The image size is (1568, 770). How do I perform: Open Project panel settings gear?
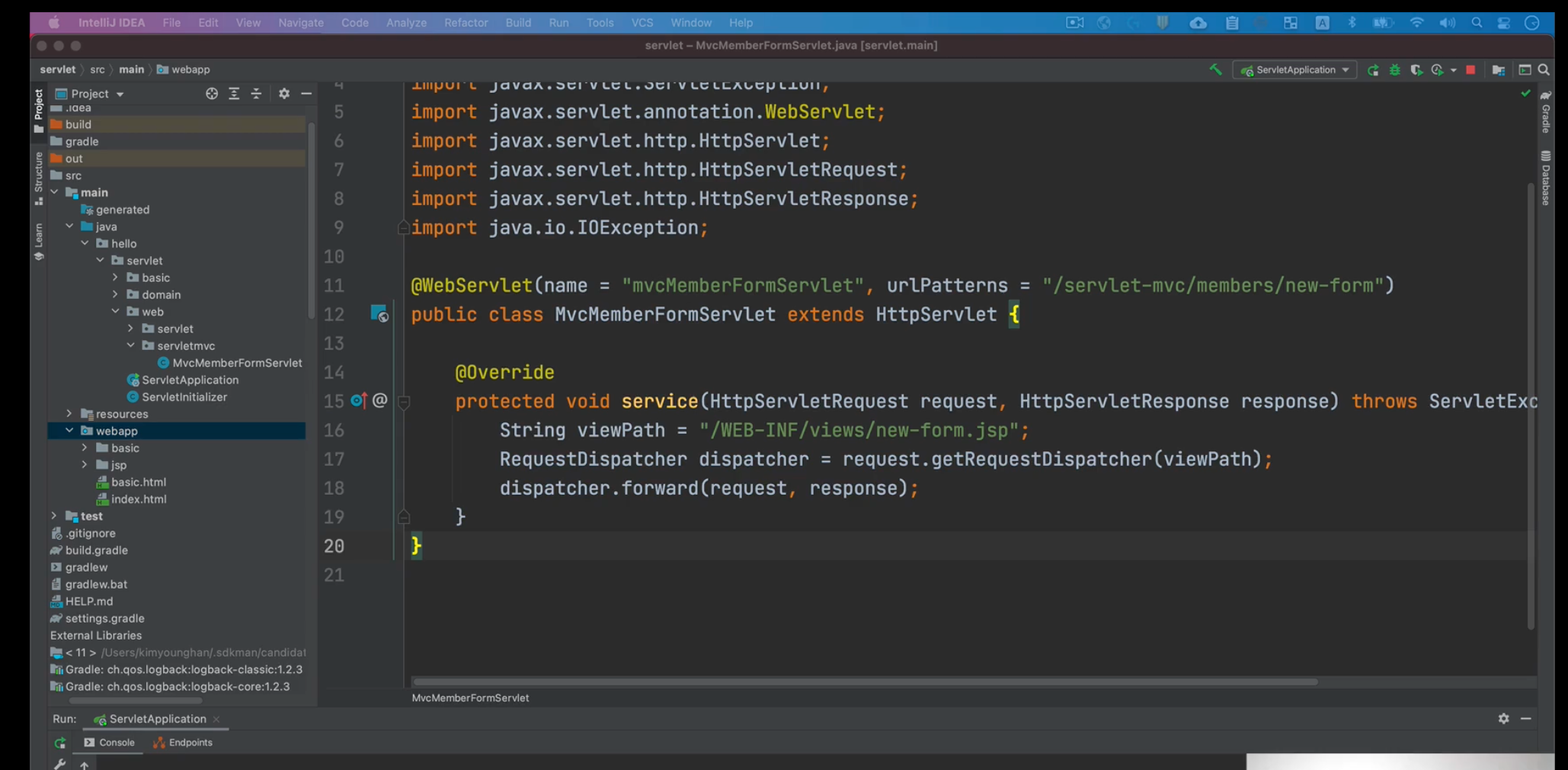point(284,94)
